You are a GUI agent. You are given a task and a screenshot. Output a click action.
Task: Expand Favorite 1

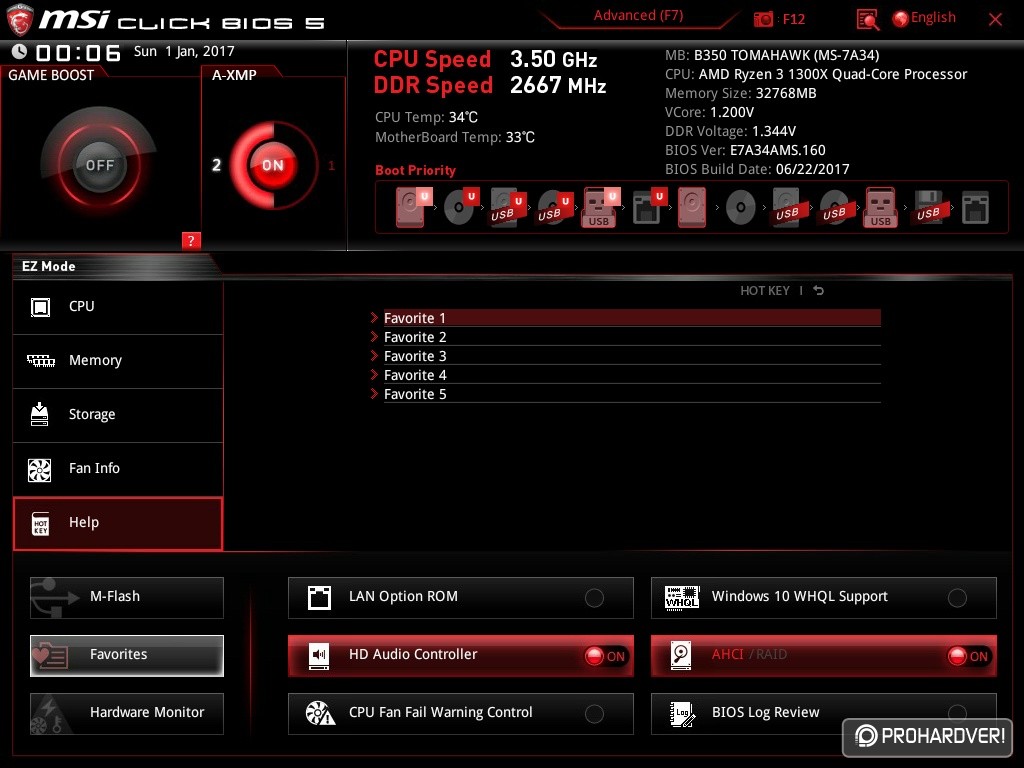coord(626,318)
